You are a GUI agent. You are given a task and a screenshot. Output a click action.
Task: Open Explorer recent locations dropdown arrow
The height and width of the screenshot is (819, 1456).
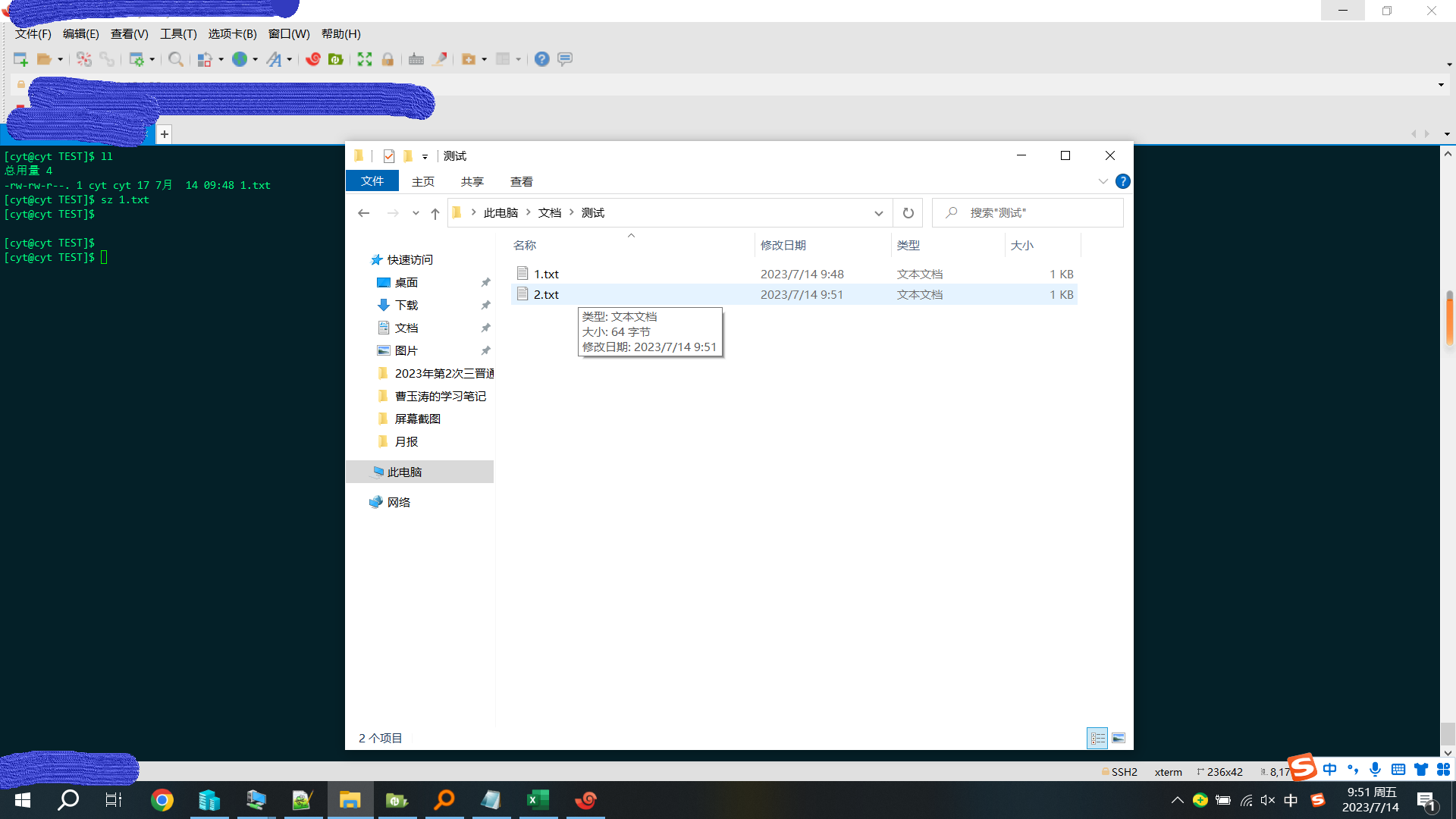coord(416,213)
